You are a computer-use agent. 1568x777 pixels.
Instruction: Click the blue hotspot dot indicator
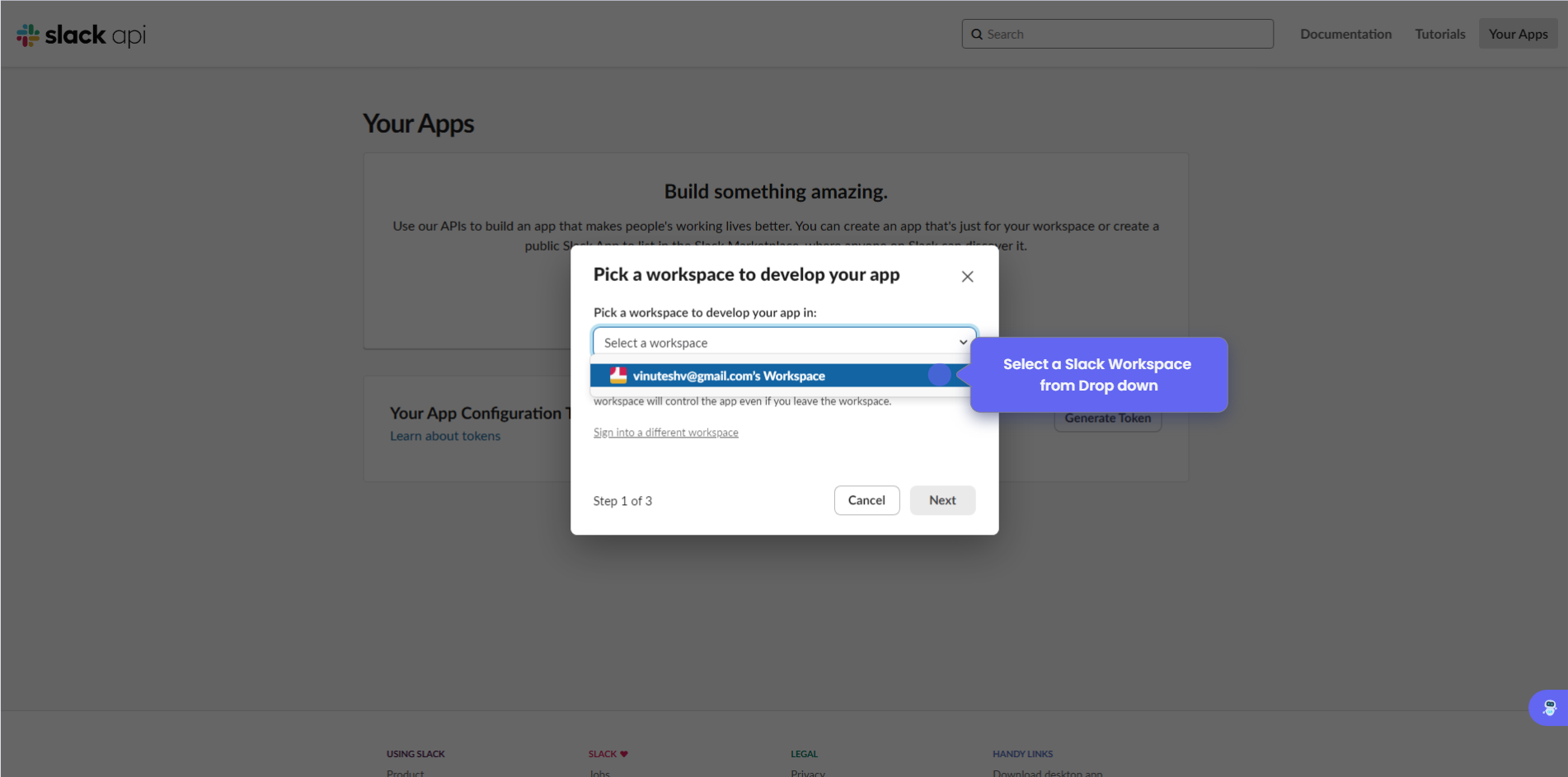tap(939, 375)
